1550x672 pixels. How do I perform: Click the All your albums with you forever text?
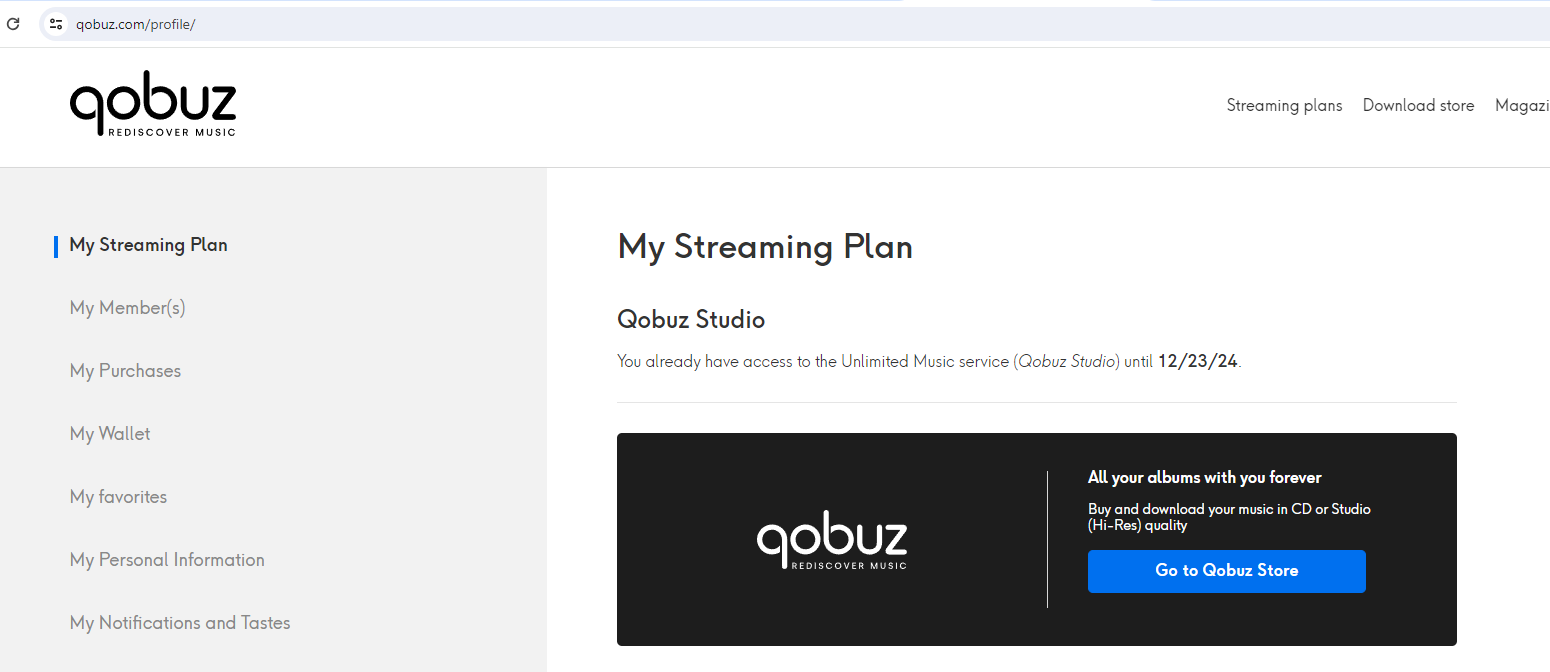pyautogui.click(x=1205, y=478)
